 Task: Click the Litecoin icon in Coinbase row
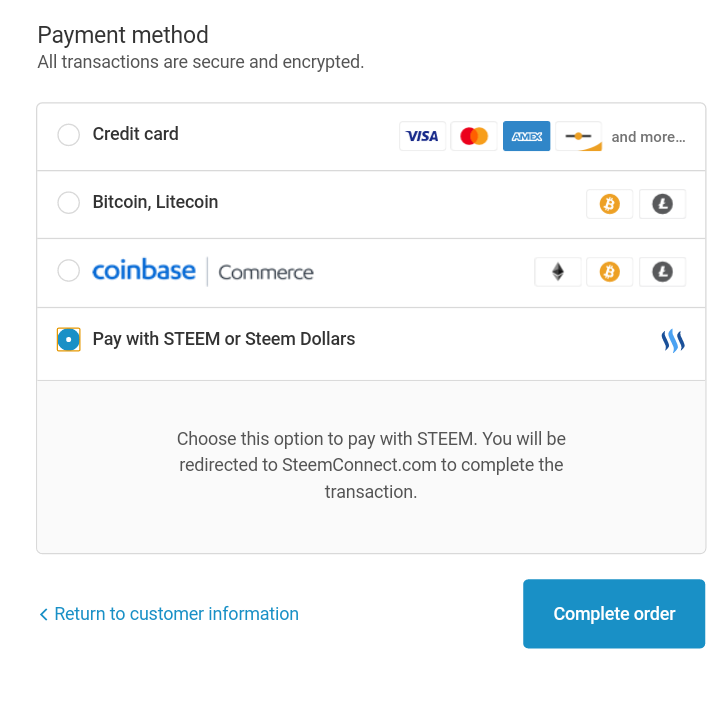tap(662, 272)
